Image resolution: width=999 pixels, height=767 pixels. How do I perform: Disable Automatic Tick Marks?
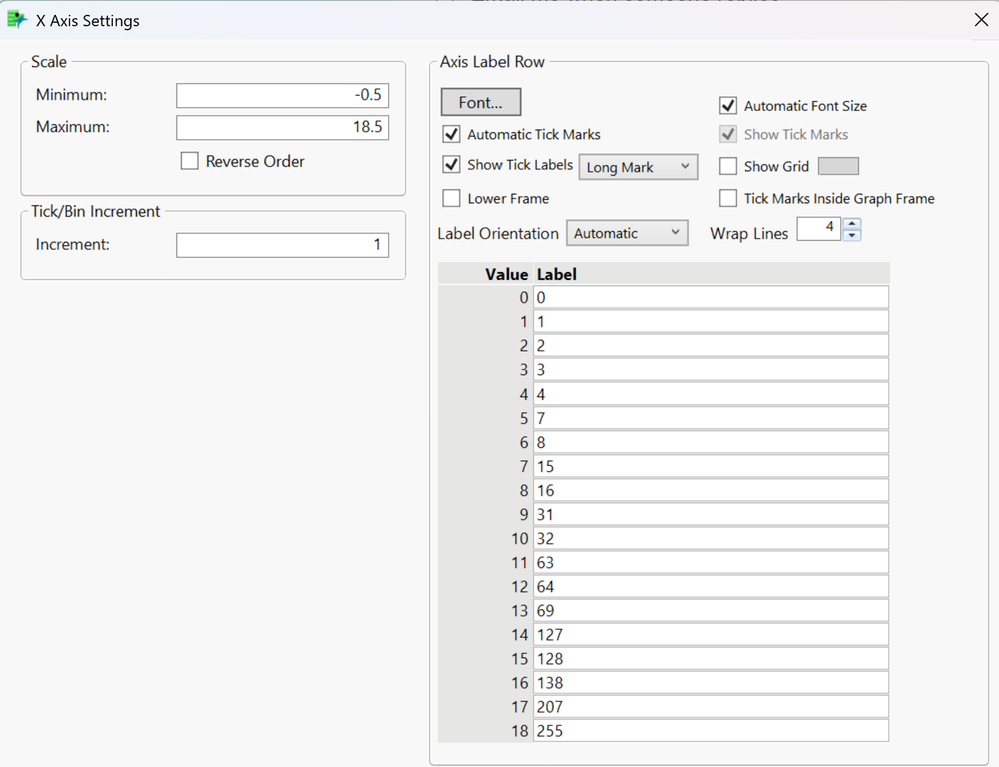pos(451,134)
